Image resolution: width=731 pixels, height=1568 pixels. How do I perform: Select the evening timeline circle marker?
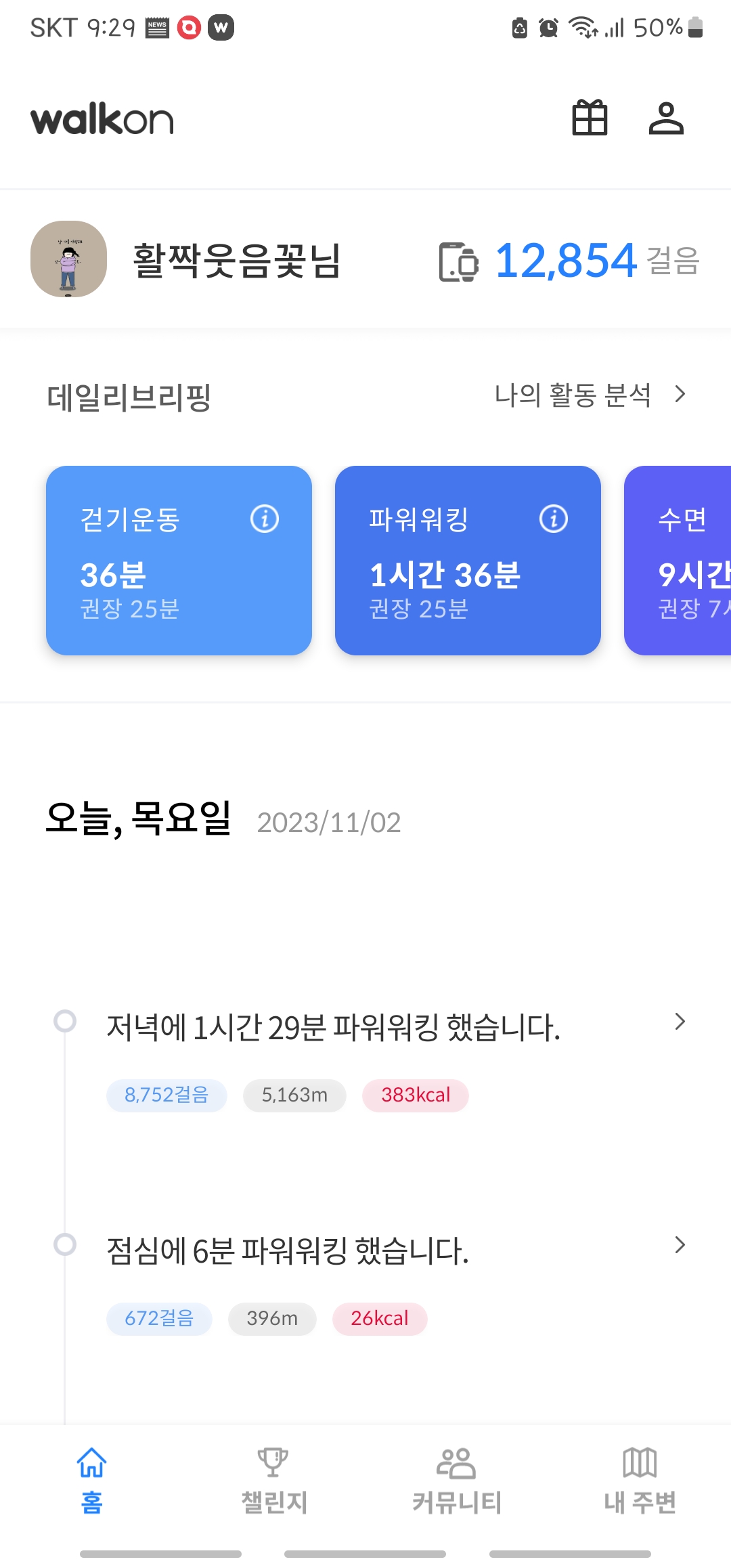point(65,1021)
